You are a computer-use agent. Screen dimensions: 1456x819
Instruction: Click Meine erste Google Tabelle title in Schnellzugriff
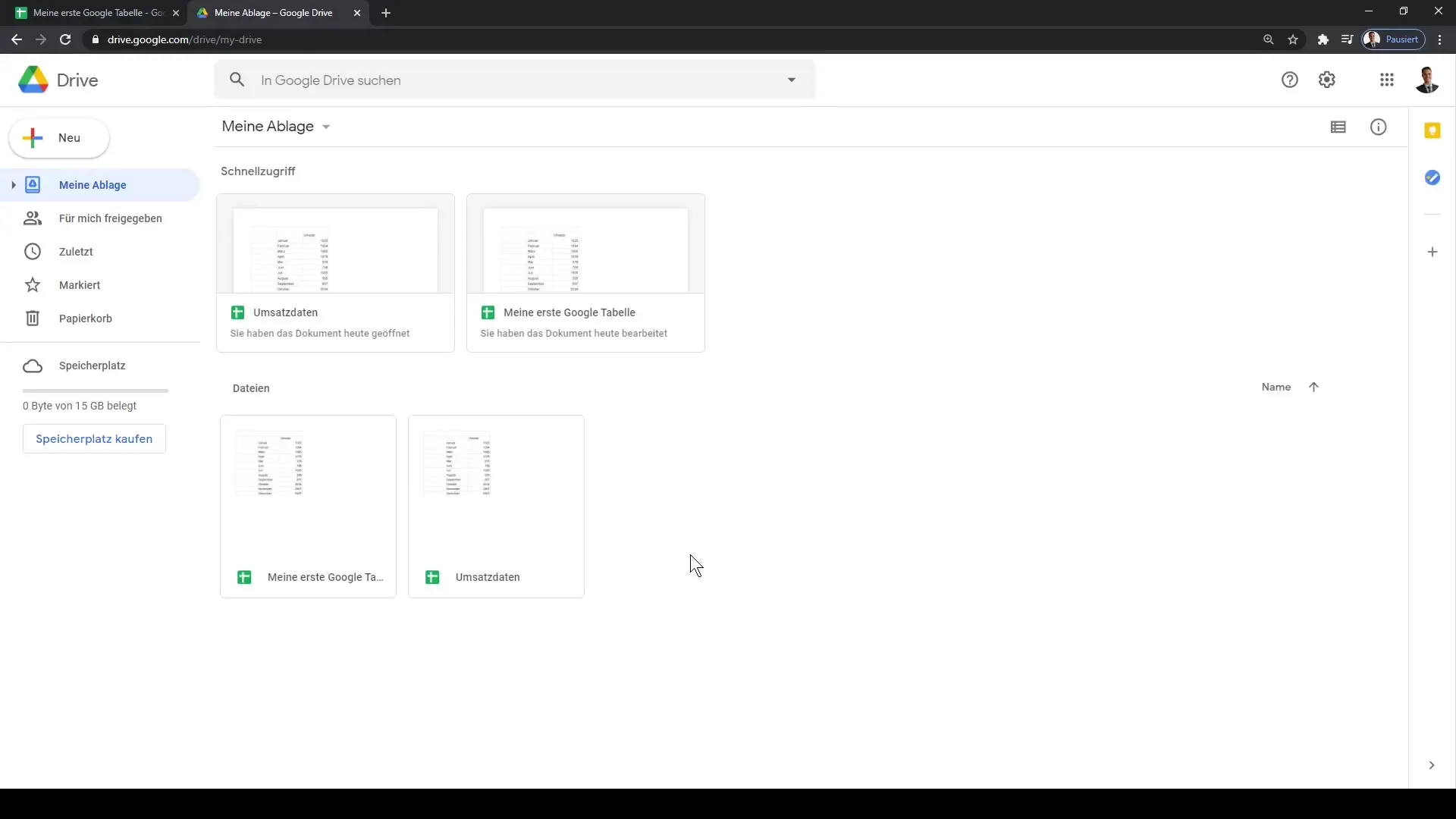[x=569, y=312]
